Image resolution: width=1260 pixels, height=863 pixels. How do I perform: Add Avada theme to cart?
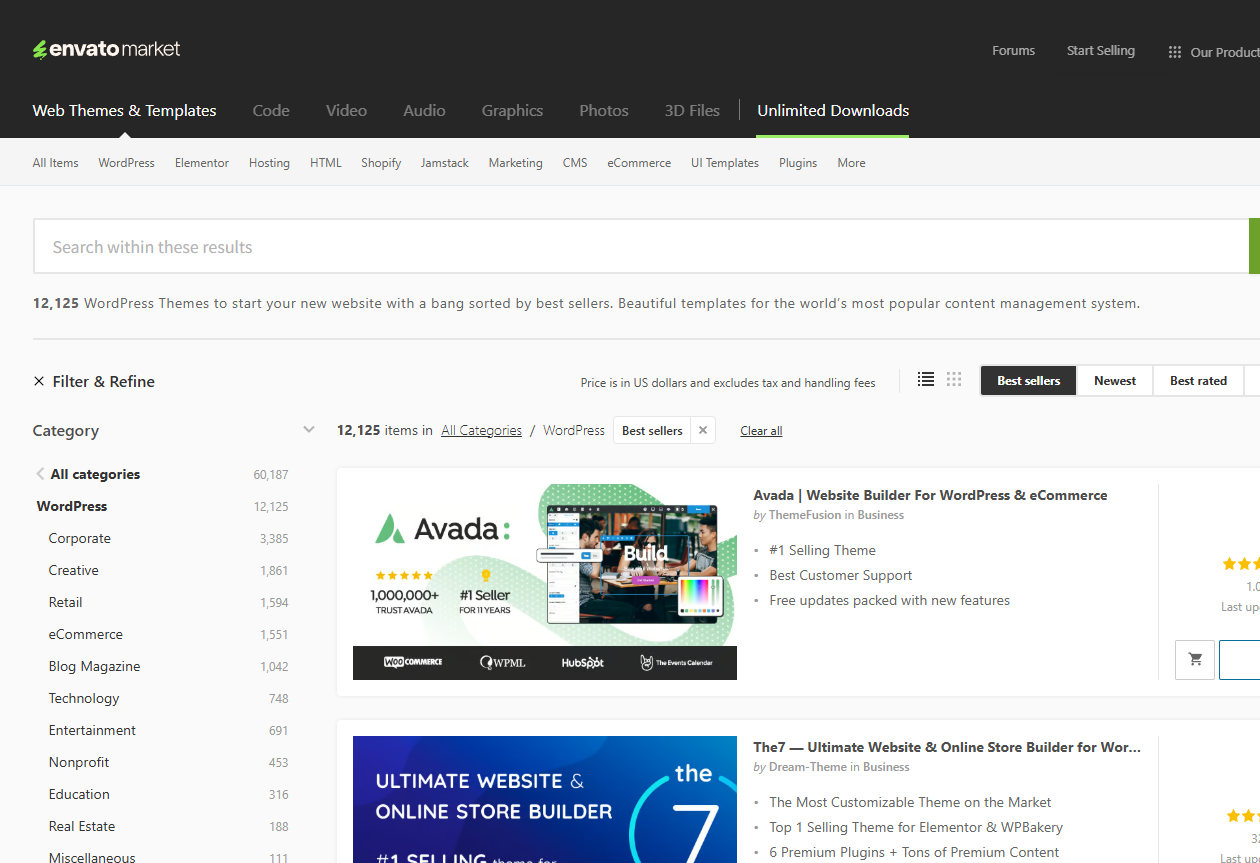tap(1195, 660)
